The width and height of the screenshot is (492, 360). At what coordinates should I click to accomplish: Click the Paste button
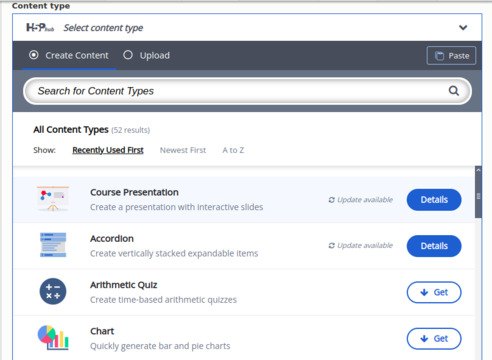[451, 56]
